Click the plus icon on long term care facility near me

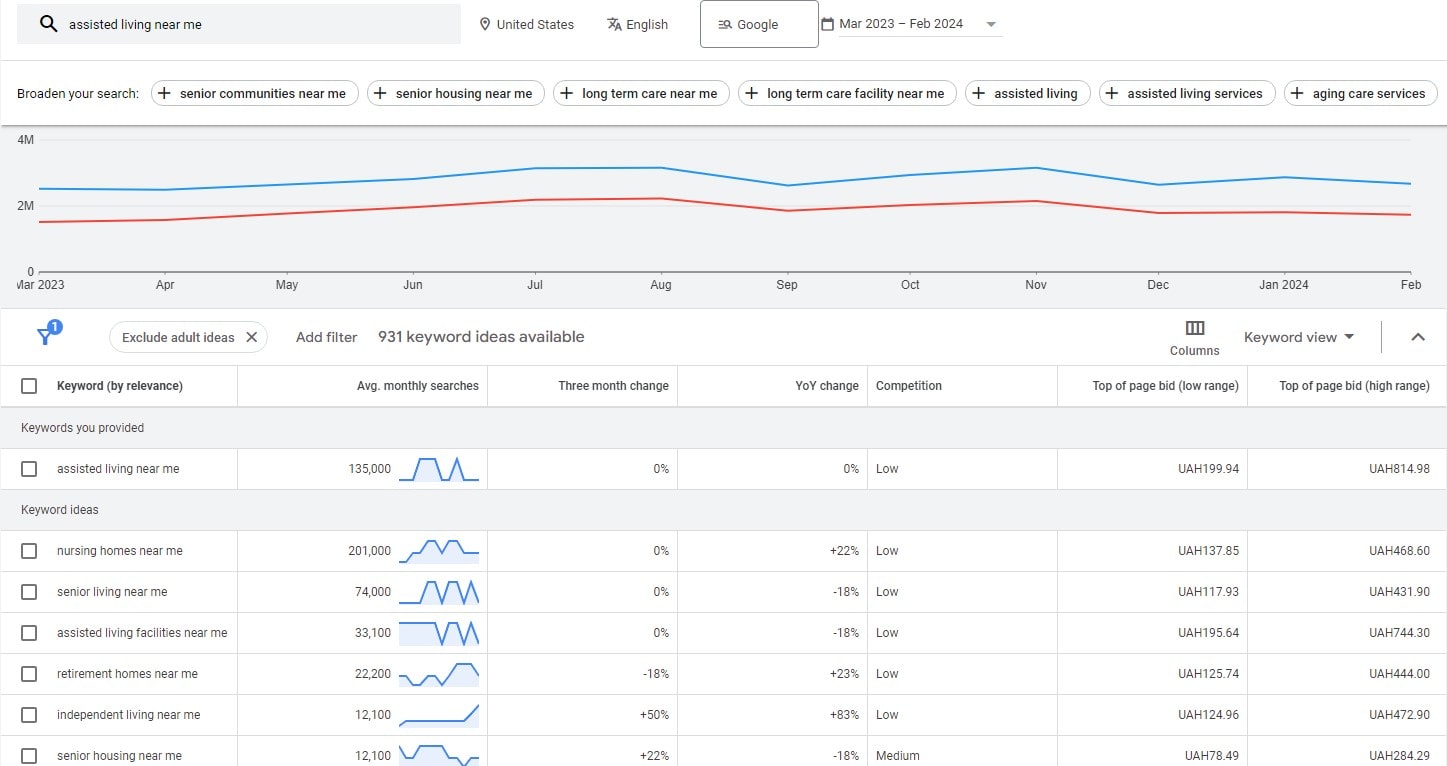pyautogui.click(x=751, y=93)
